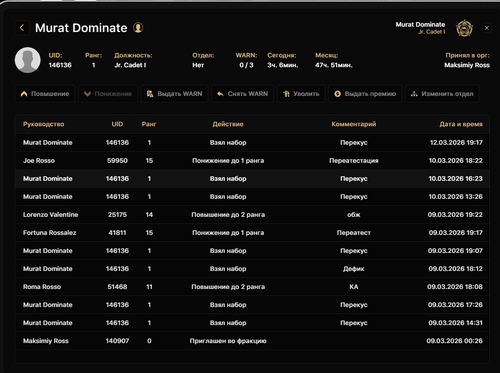Click the undo arrow icon on Снять WARN
The height and width of the screenshot is (373, 500).
[220, 94]
